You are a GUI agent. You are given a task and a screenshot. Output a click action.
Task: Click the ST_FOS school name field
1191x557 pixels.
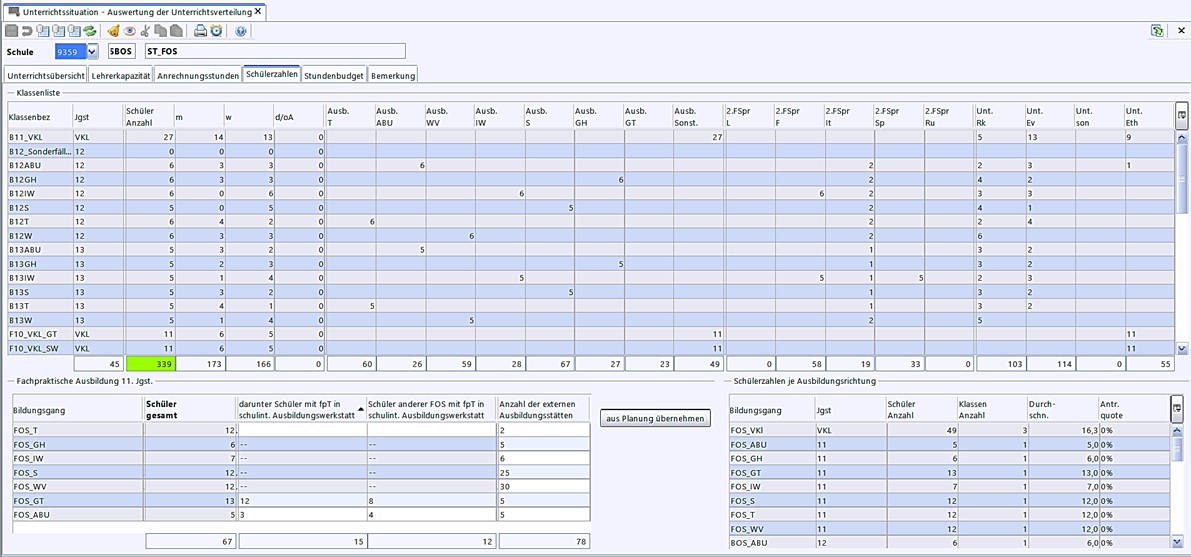(x=274, y=51)
